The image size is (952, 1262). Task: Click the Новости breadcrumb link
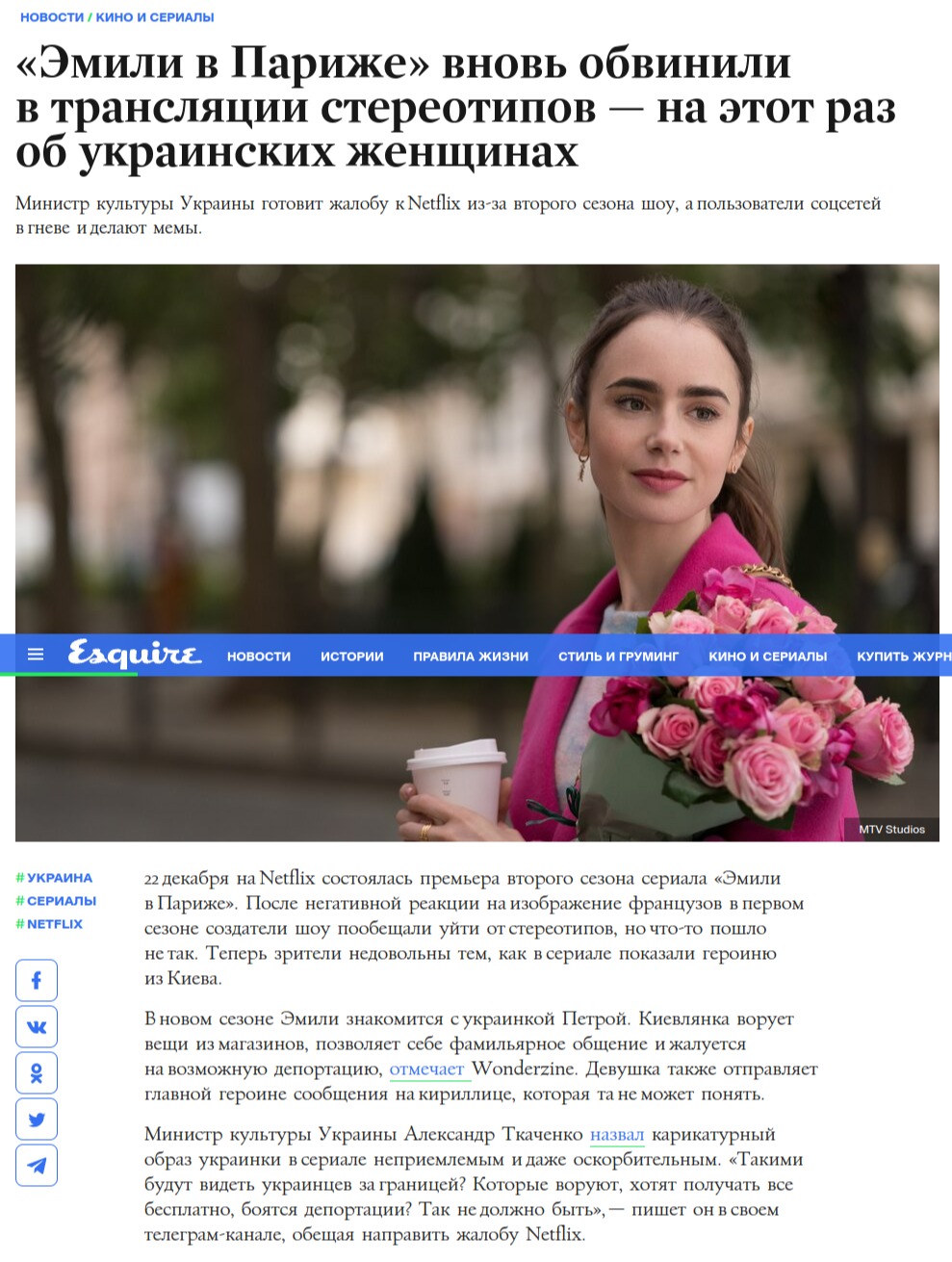pyautogui.click(x=52, y=17)
